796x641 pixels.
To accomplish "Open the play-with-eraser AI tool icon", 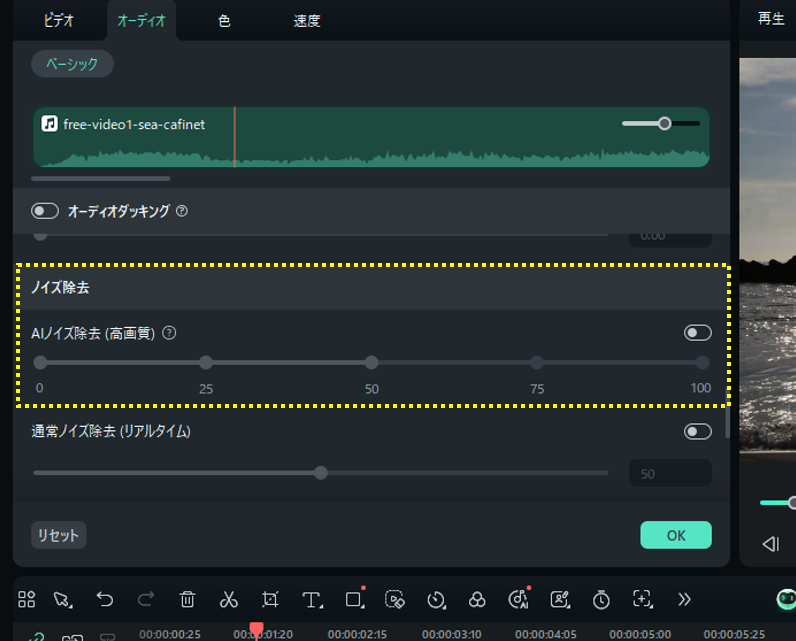I will point(394,599).
